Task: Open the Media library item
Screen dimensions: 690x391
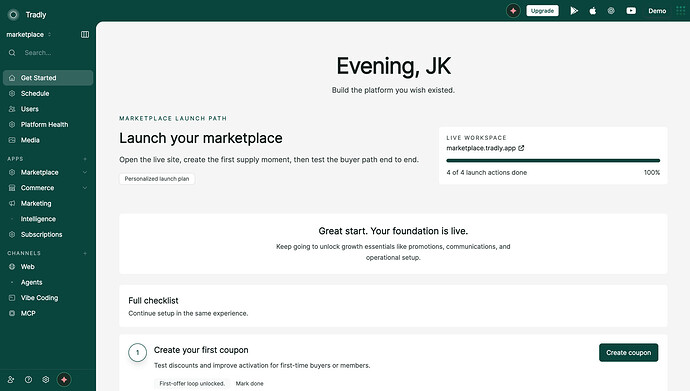Action: coord(48,140)
